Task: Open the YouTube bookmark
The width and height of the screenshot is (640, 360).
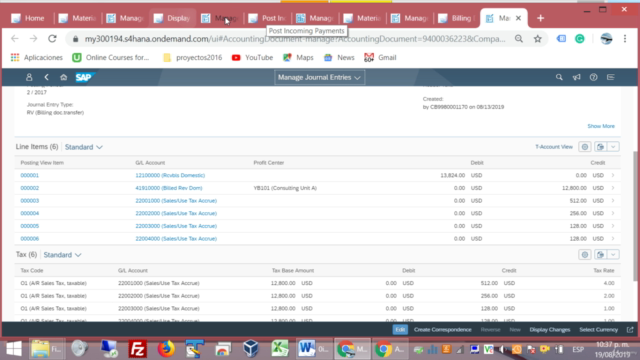Action: (252, 58)
